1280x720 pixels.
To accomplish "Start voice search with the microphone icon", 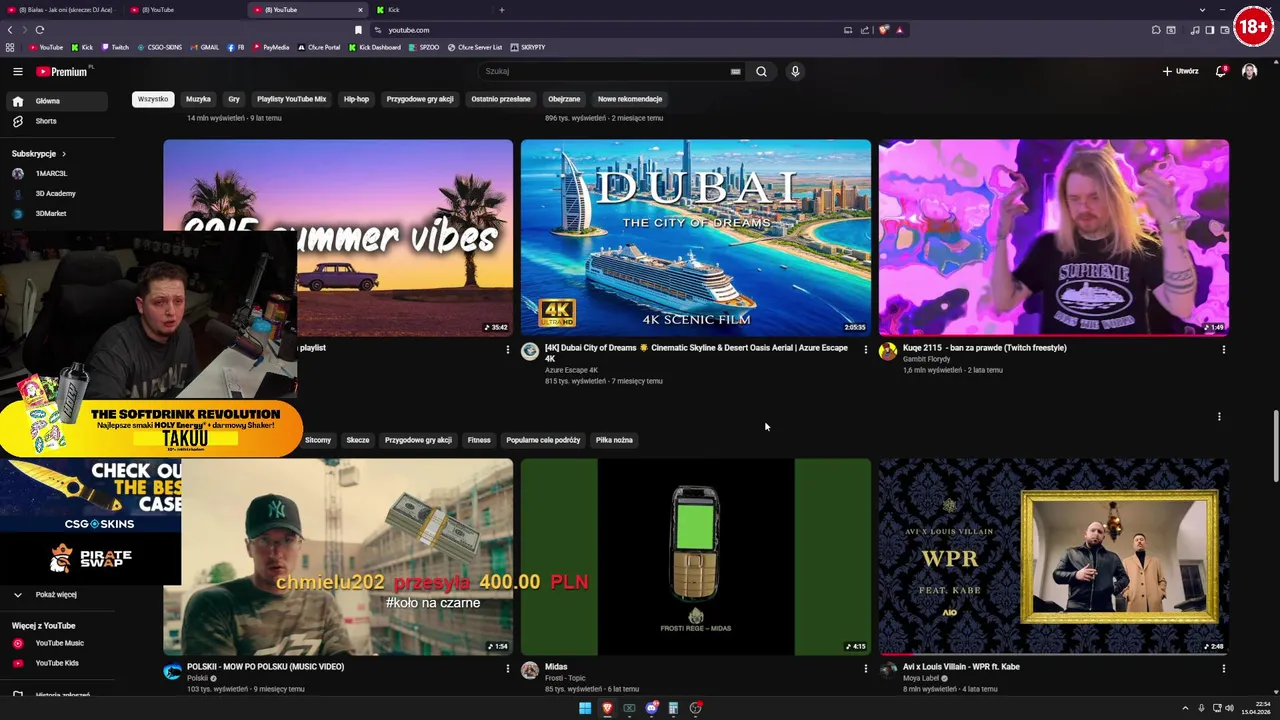I will [x=795, y=71].
